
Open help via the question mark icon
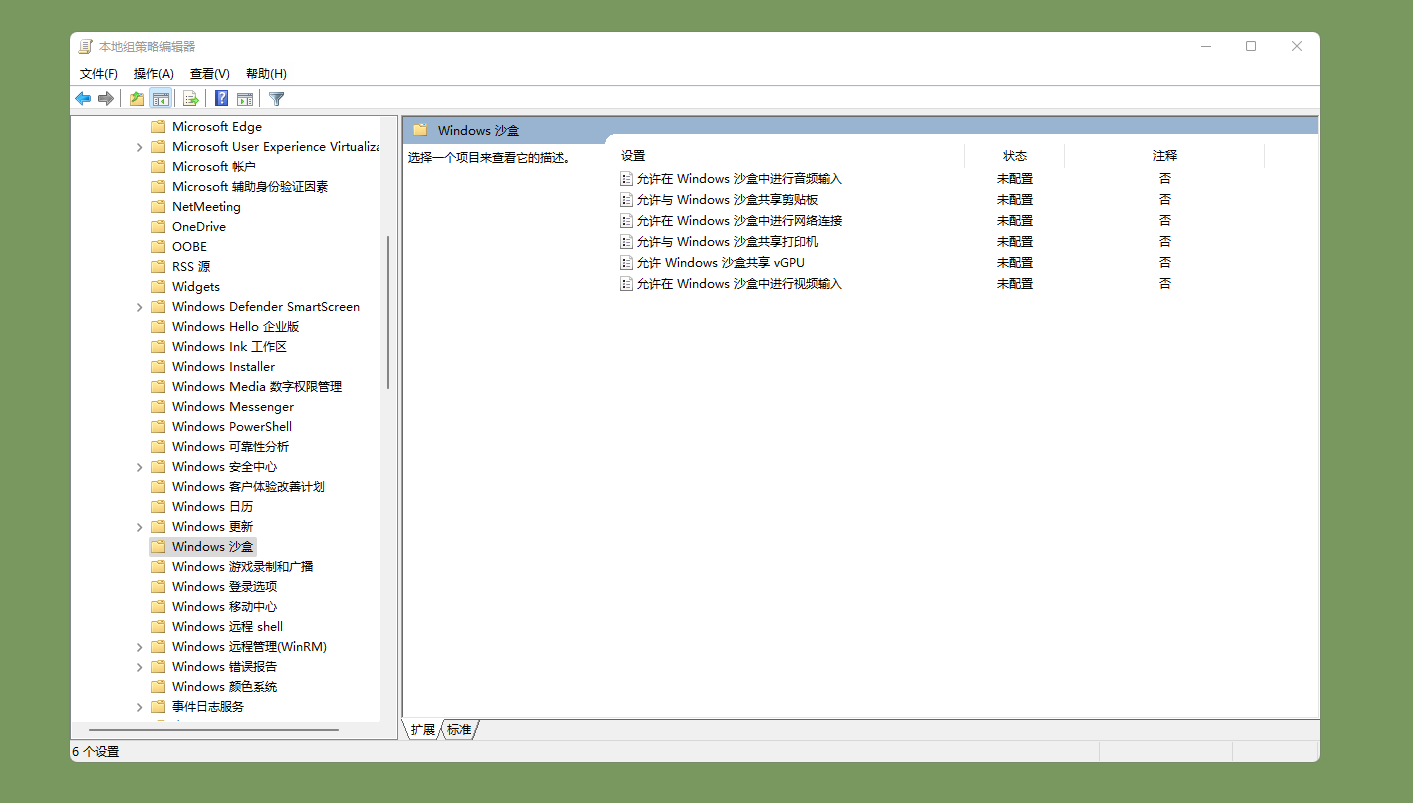222,98
